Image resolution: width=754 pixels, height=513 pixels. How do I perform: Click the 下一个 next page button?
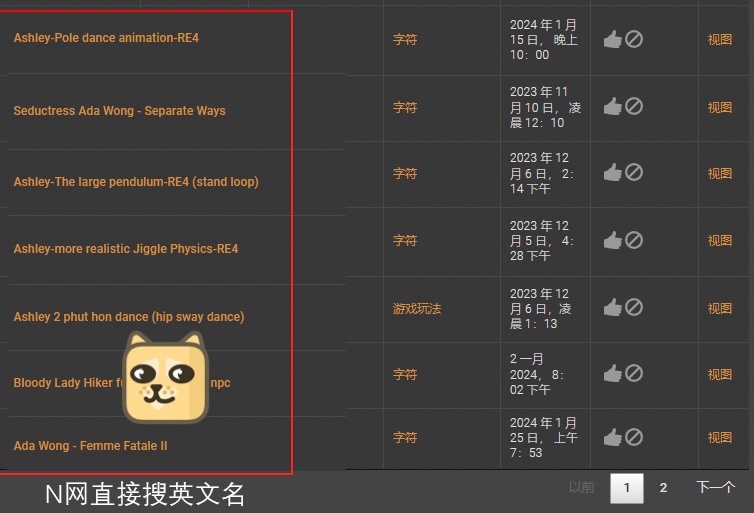point(716,488)
